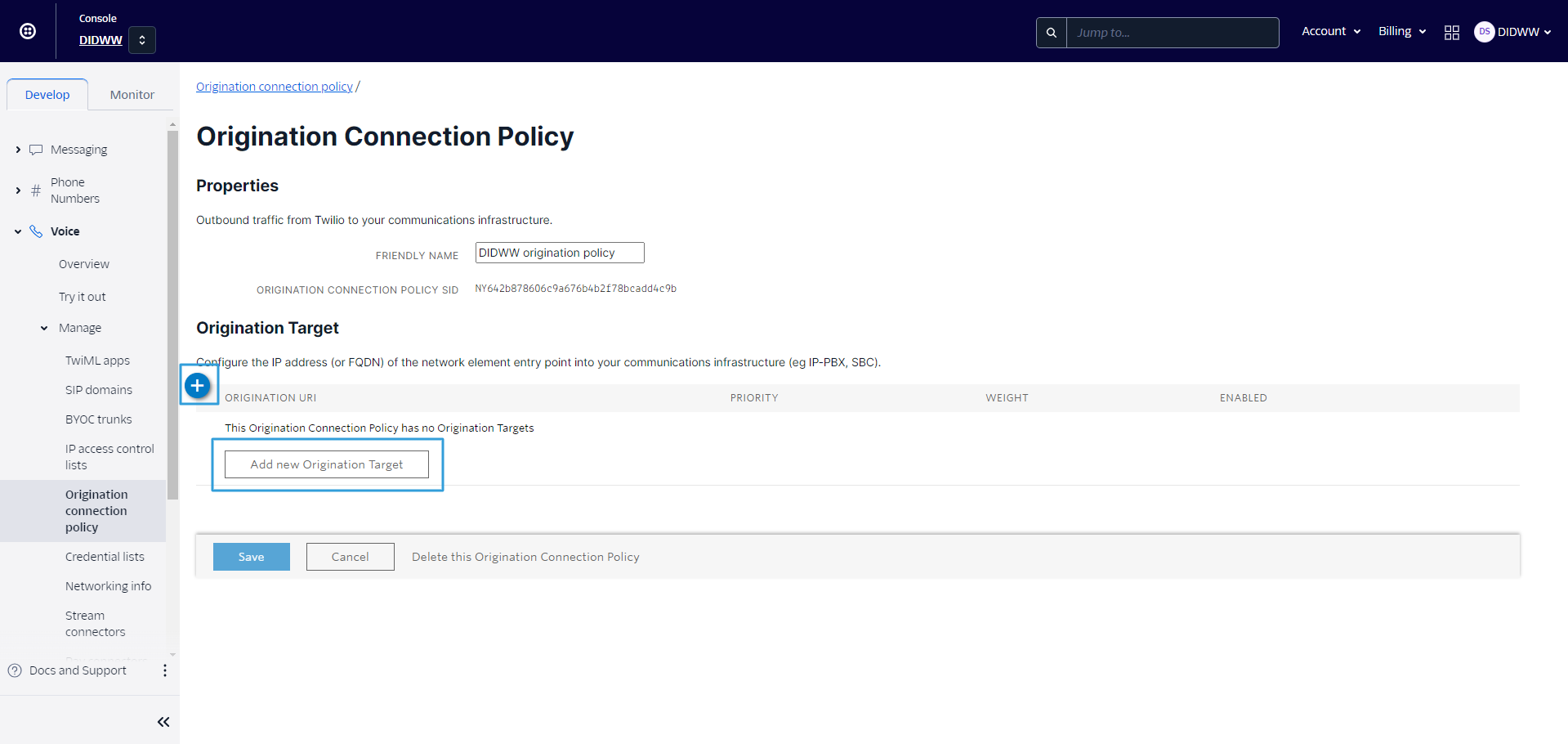Click Add new Origination Target button

pyautogui.click(x=327, y=464)
